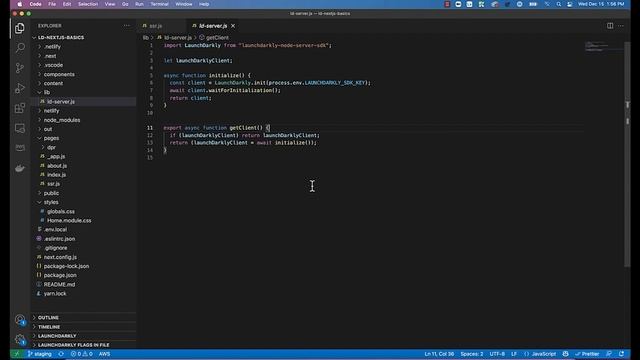The image size is (640, 360).
Task: Open the Go menu
Action: tap(125, 4)
